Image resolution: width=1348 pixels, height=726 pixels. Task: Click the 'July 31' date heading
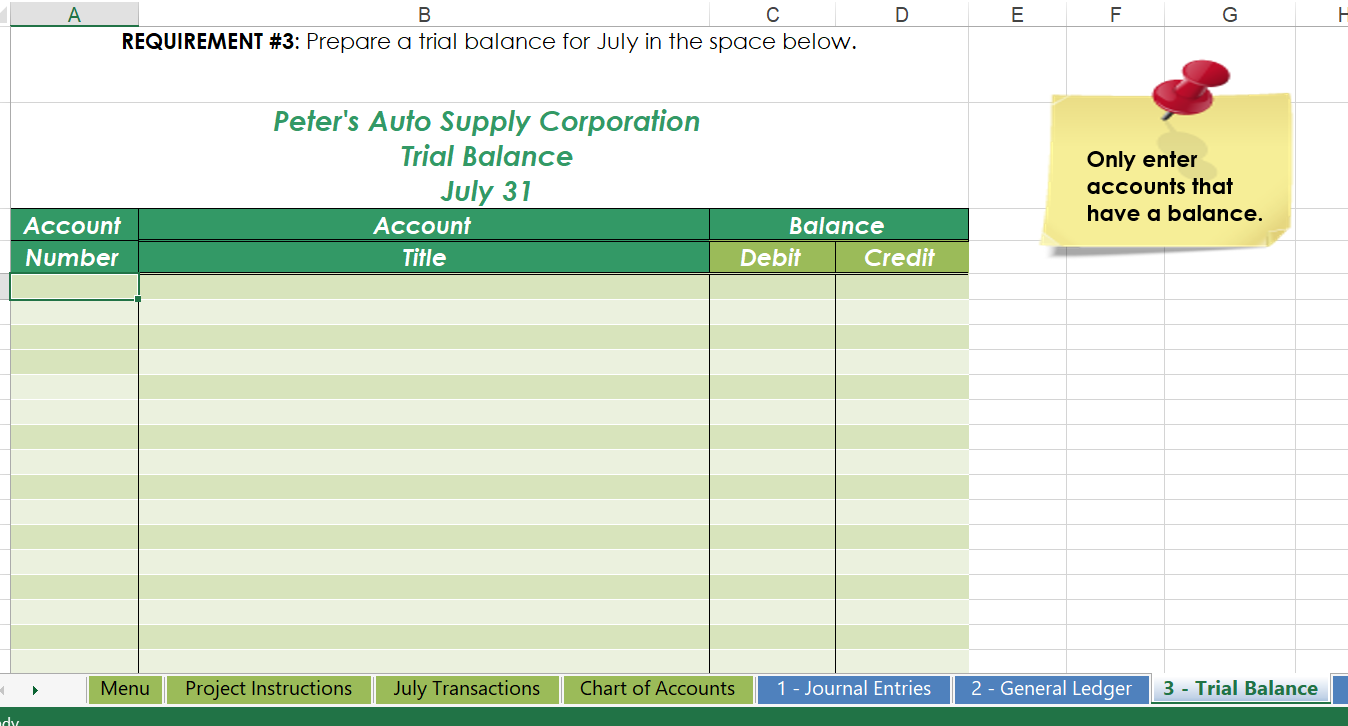pyautogui.click(x=487, y=190)
